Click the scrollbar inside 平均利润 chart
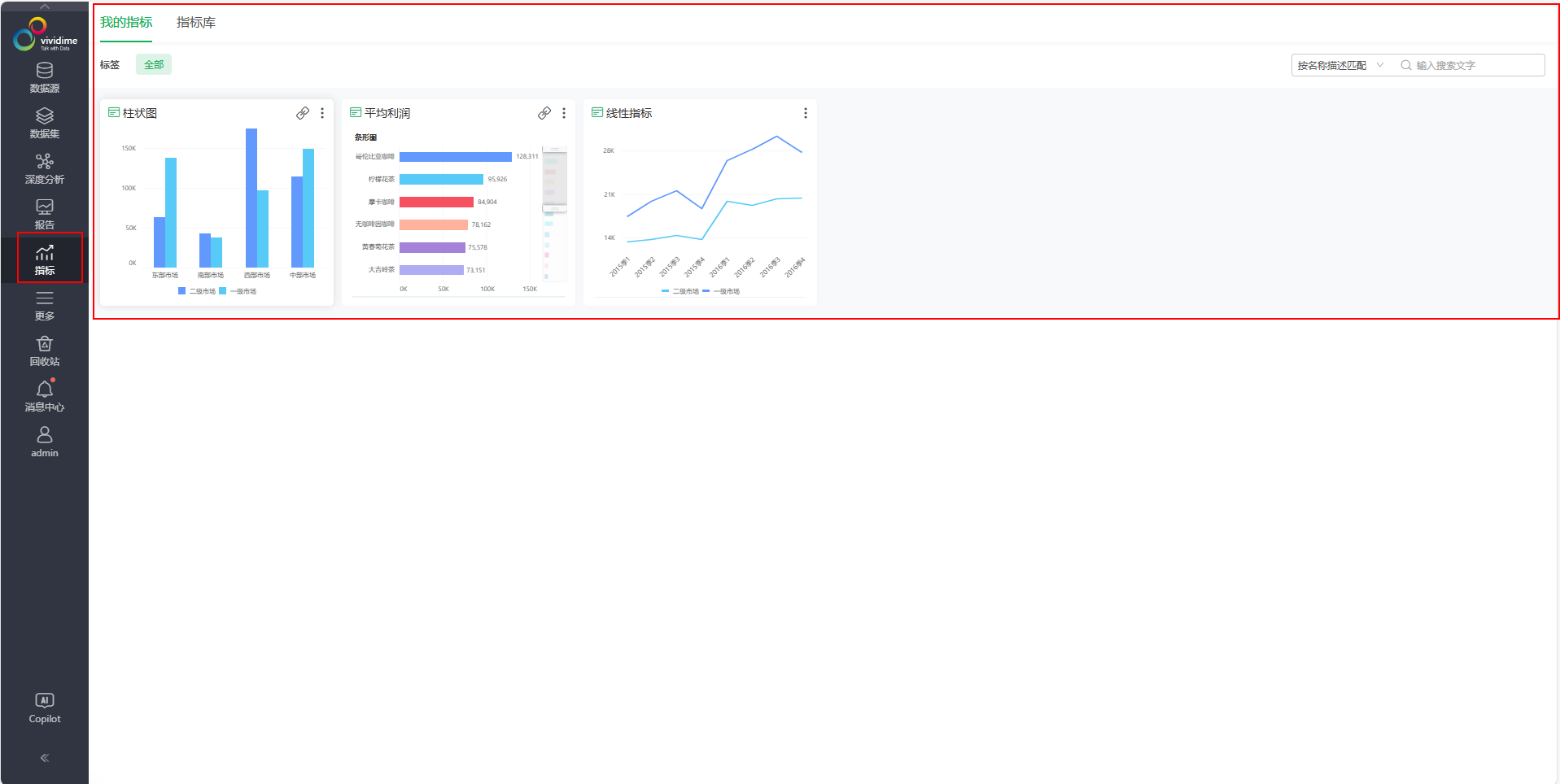This screenshot has width=1560, height=784. point(554,213)
